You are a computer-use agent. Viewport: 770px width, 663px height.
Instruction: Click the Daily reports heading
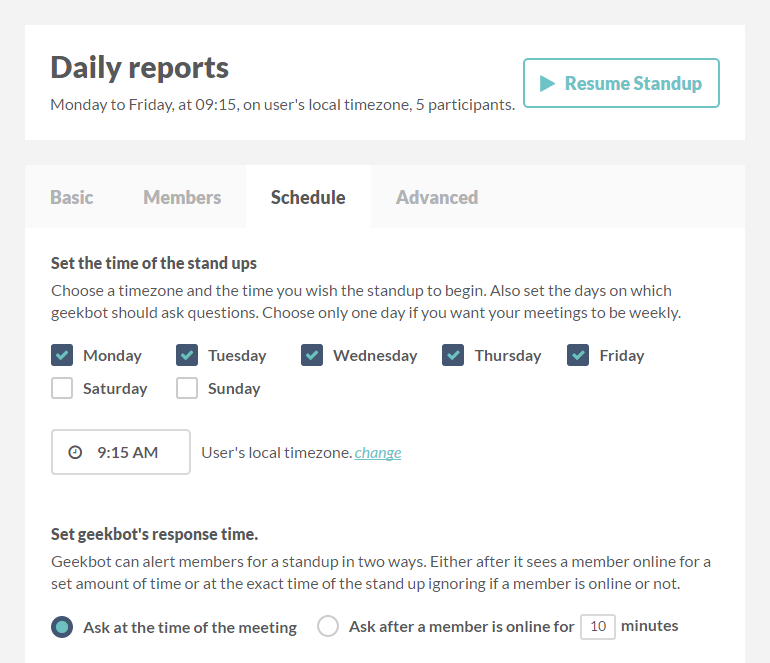click(x=140, y=68)
